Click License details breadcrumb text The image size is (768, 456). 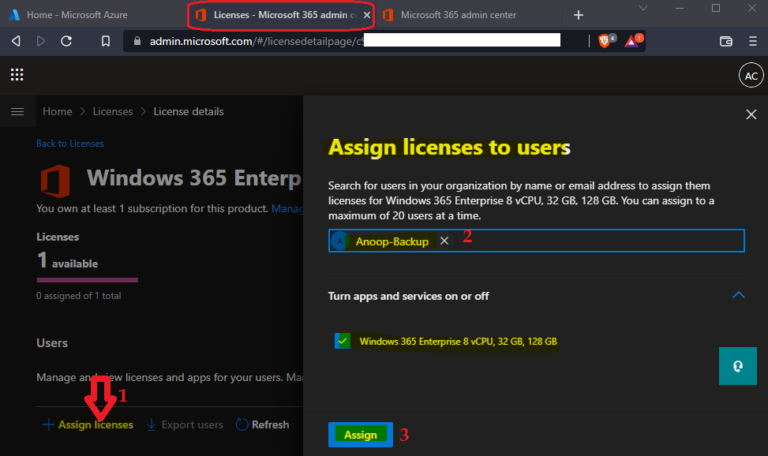[189, 112]
